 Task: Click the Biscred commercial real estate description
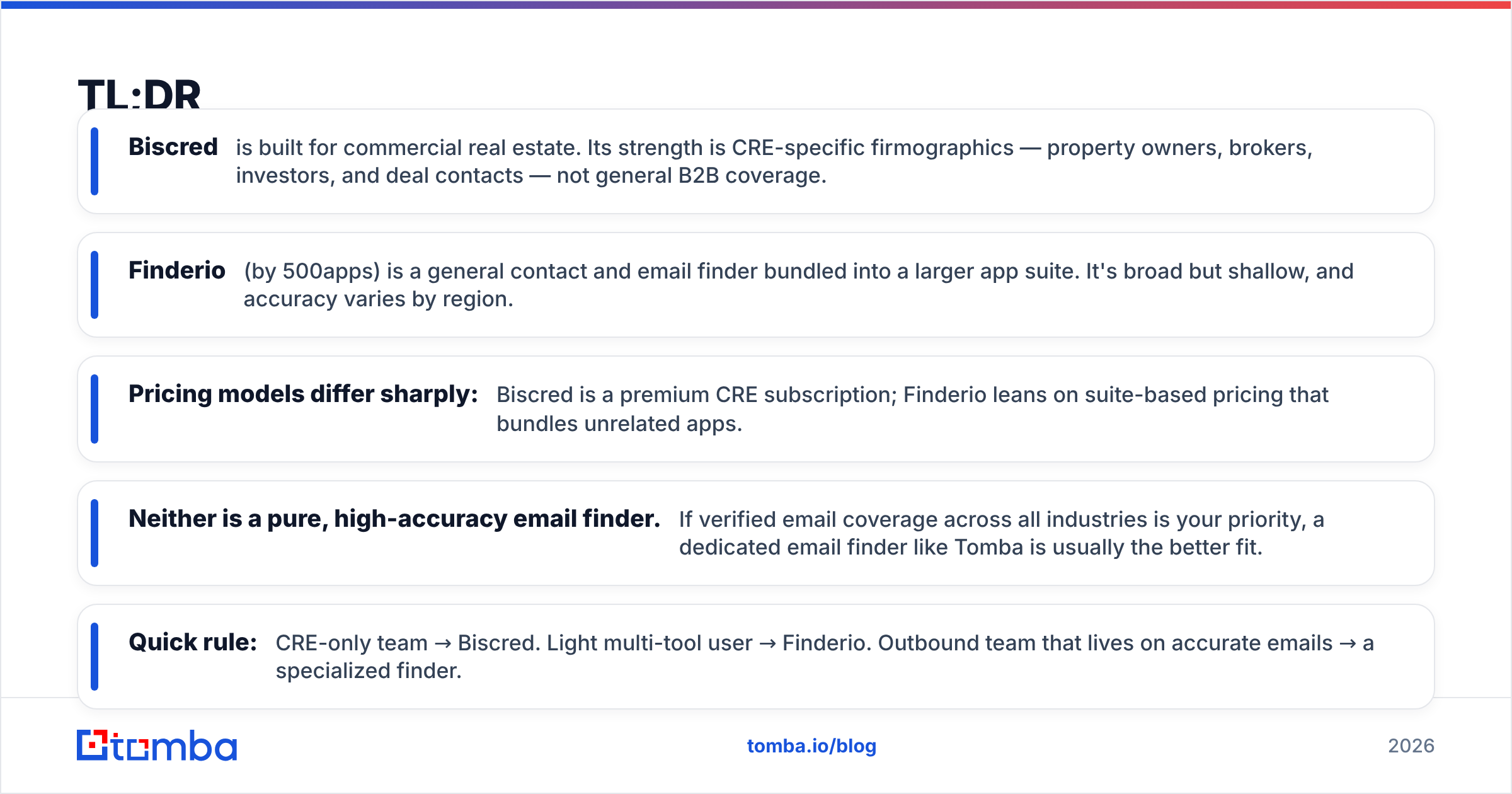click(x=774, y=161)
